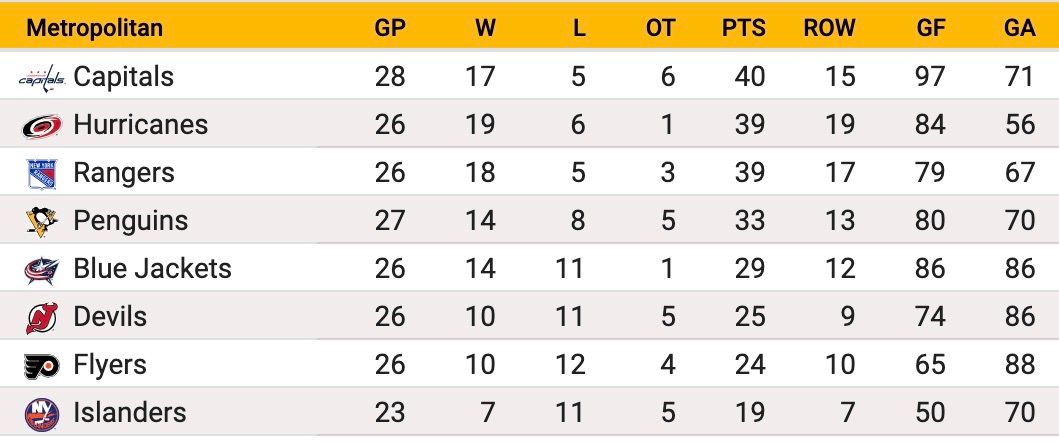Click the Flyers team logo
This screenshot has width=1059, height=445.
click(x=42, y=366)
